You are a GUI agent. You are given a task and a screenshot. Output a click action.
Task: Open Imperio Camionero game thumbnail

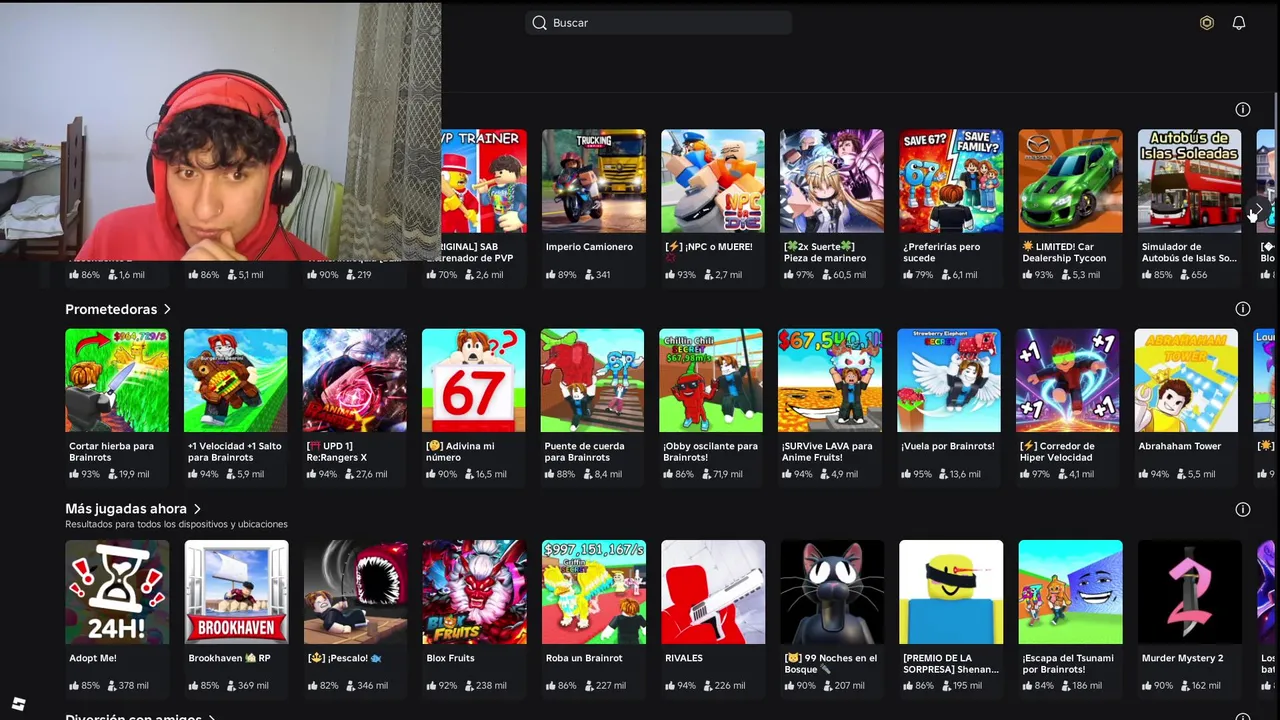(x=594, y=181)
